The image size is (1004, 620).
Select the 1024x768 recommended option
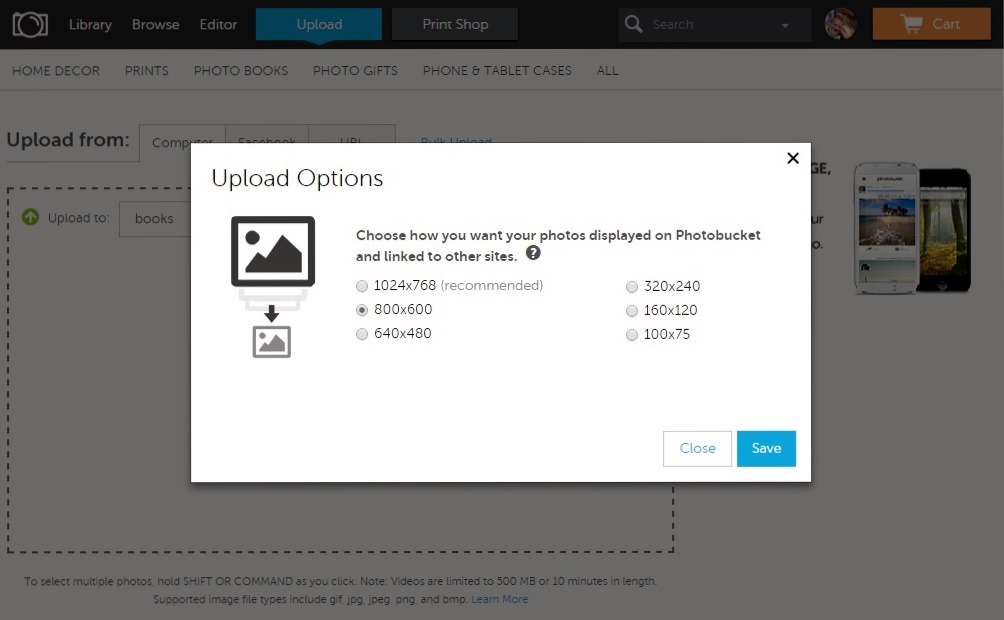(362, 286)
